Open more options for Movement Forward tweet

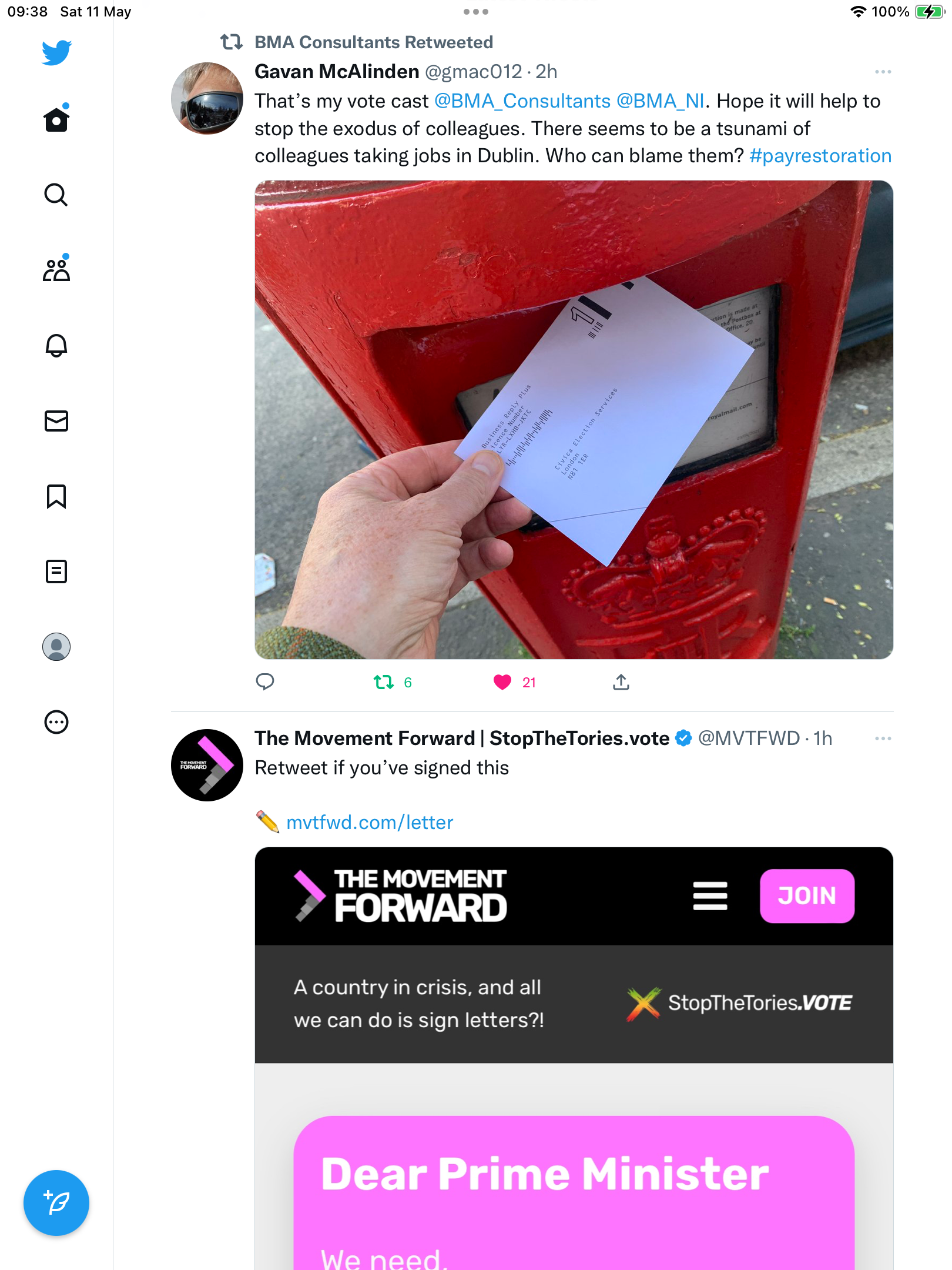(883, 738)
